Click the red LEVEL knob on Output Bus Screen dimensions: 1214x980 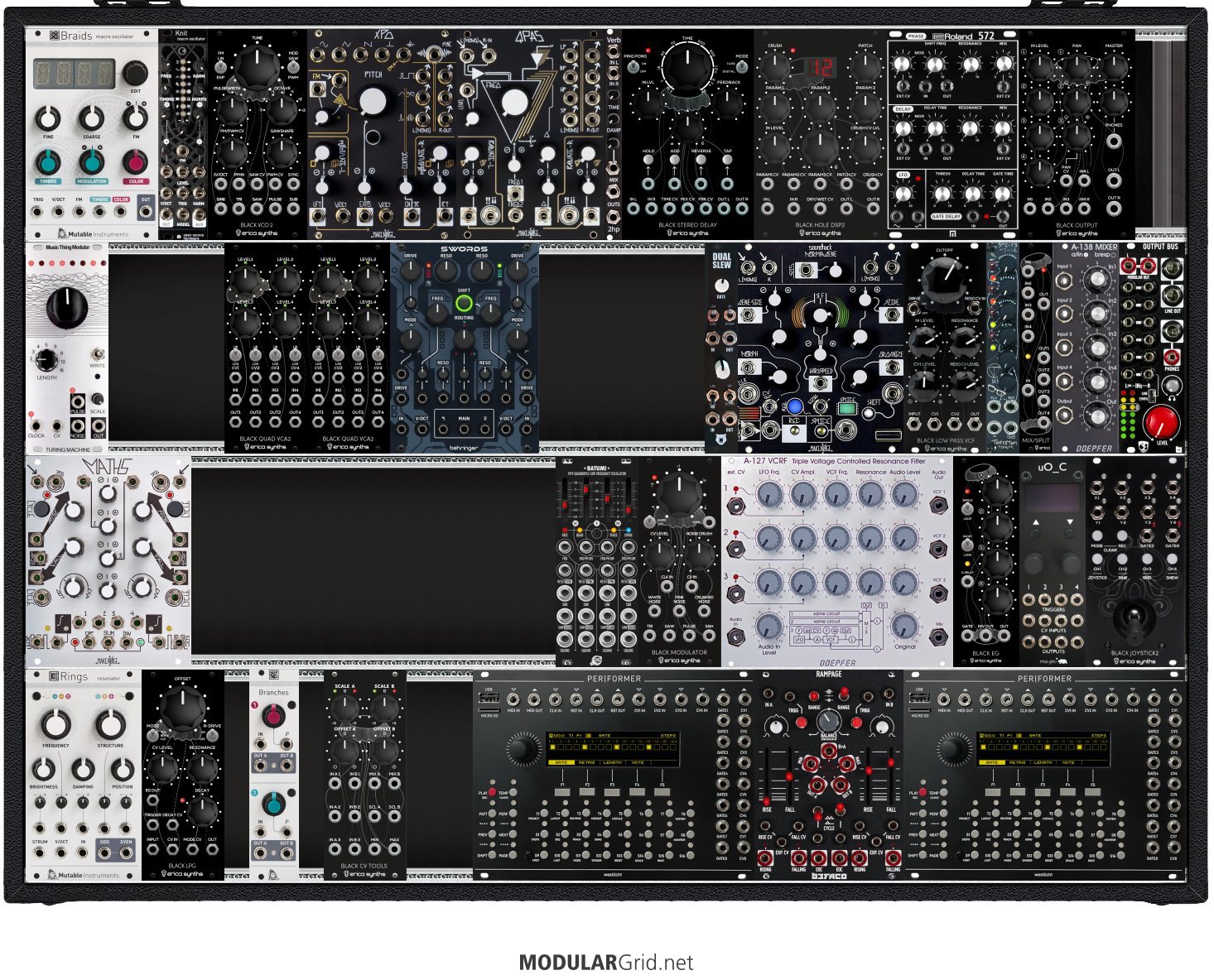coord(1160,423)
